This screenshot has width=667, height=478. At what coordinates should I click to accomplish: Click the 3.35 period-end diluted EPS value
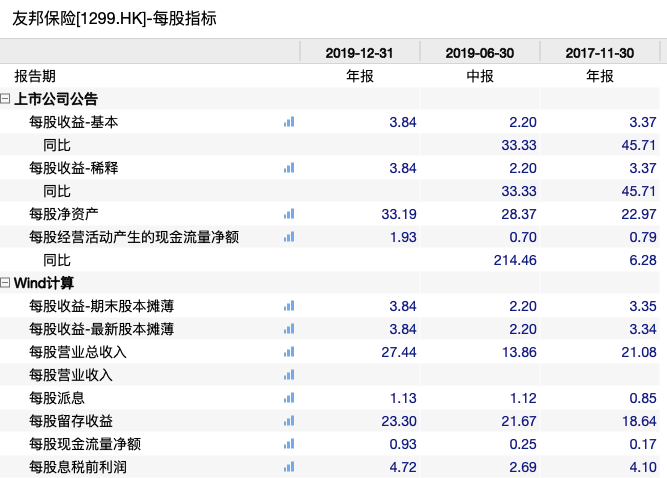coord(643,306)
